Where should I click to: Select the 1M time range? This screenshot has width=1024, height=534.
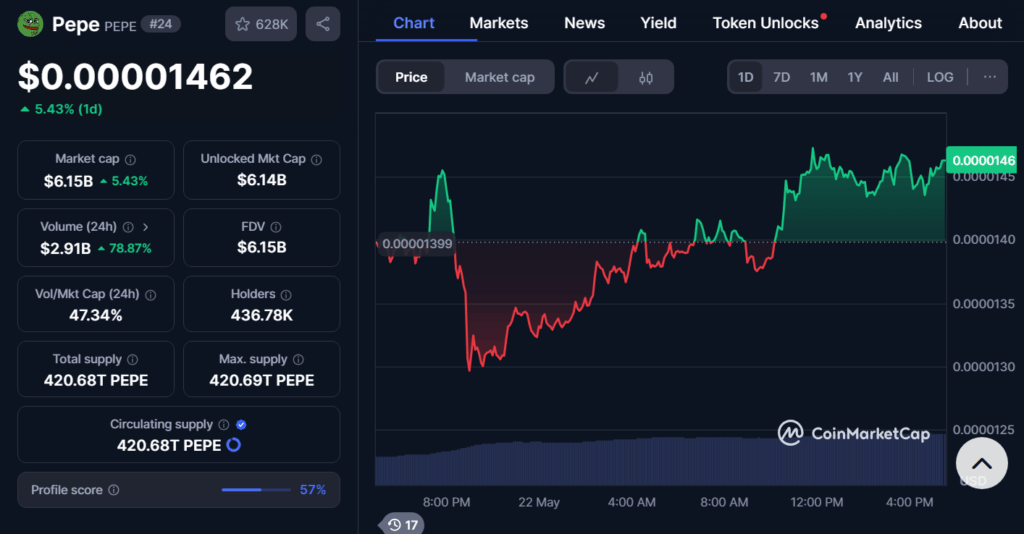(x=819, y=77)
